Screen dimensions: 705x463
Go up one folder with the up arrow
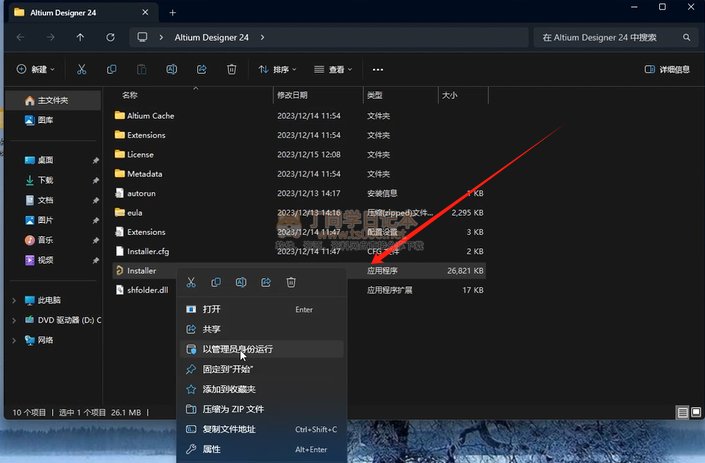81,37
